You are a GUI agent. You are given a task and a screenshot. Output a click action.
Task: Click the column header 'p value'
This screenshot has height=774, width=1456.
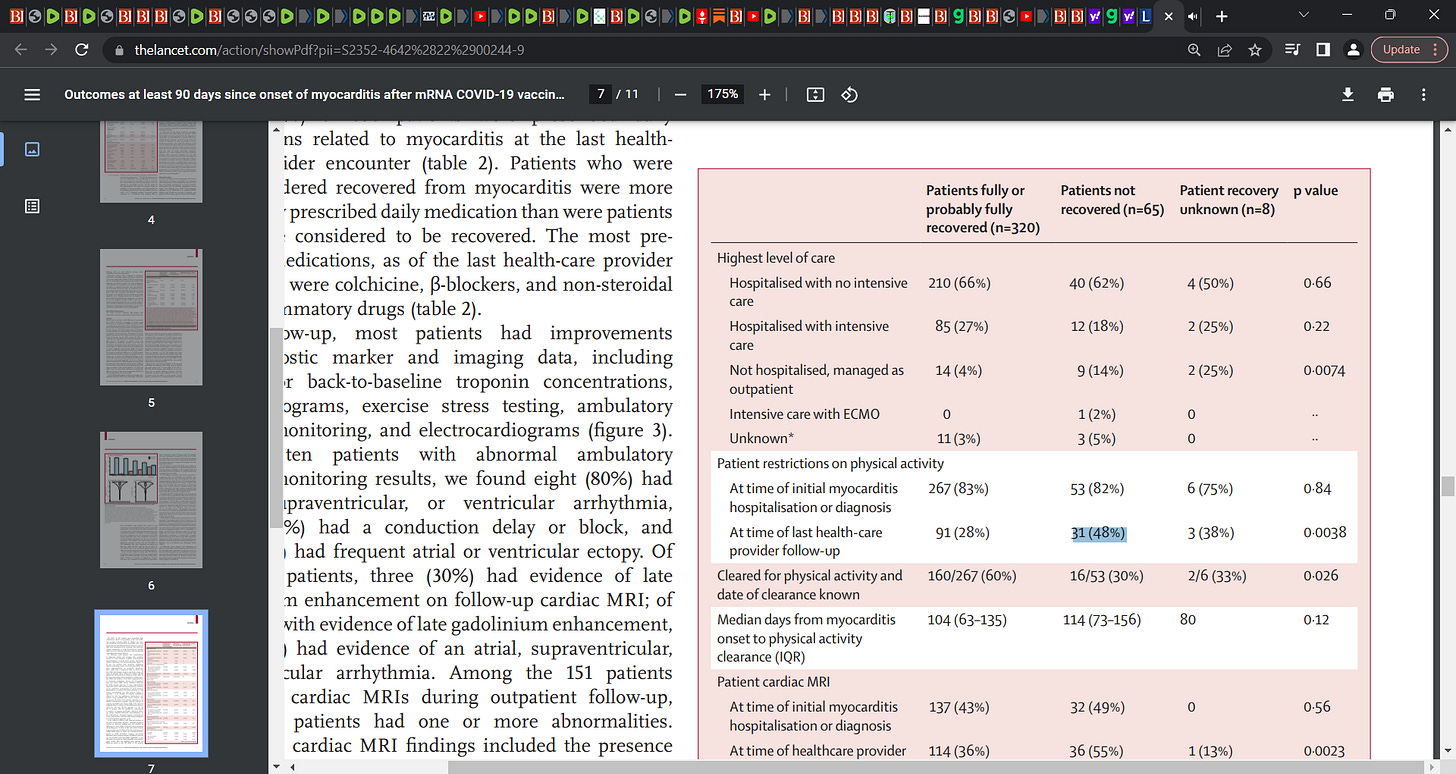[x=1315, y=191]
